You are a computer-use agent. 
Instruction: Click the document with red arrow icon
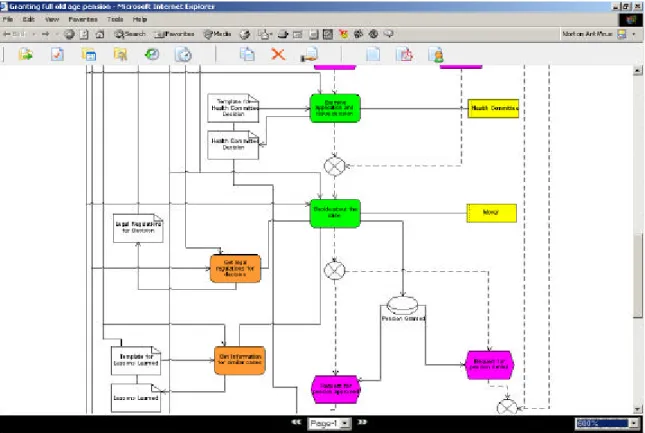pyautogui.click(x=404, y=54)
